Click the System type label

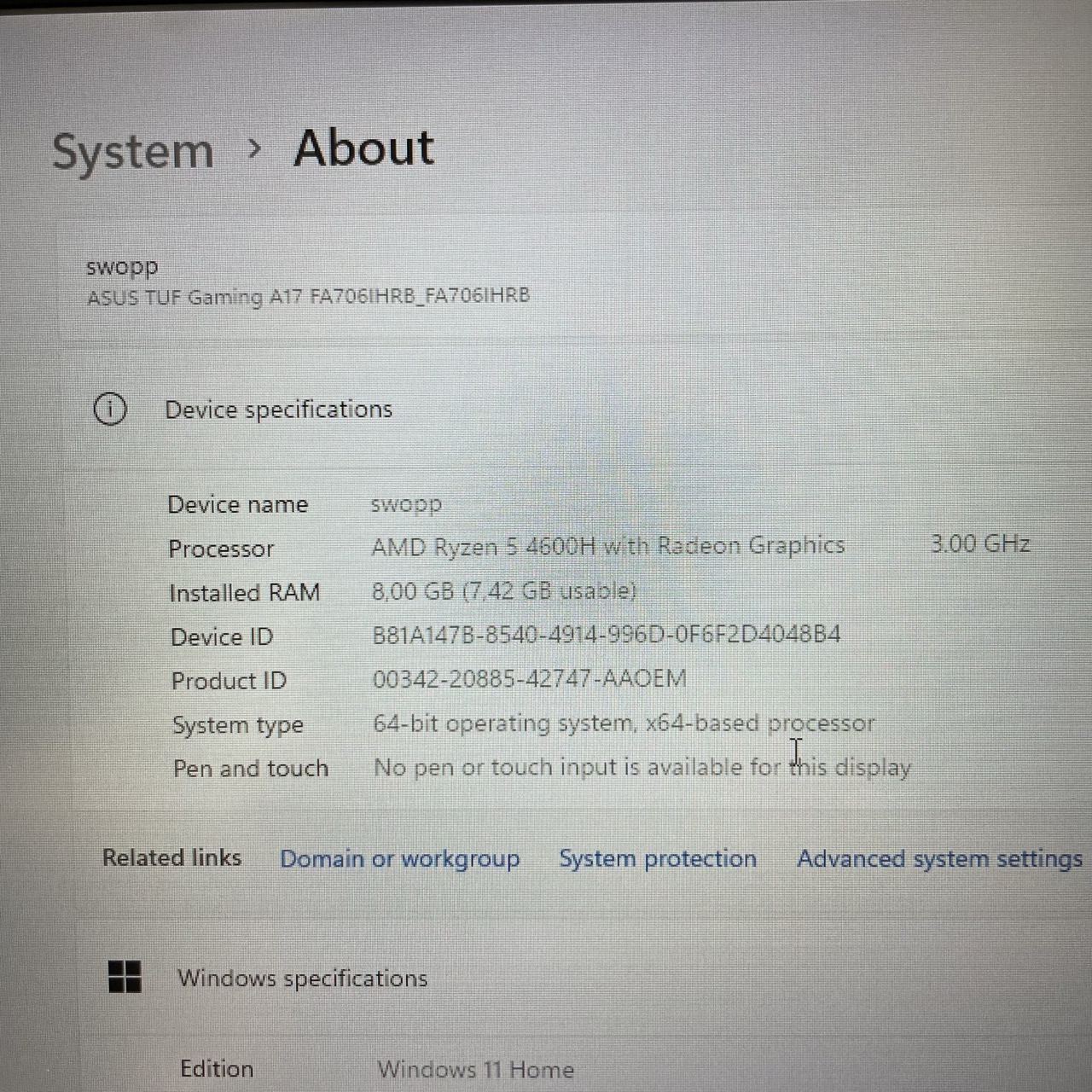tap(238, 725)
